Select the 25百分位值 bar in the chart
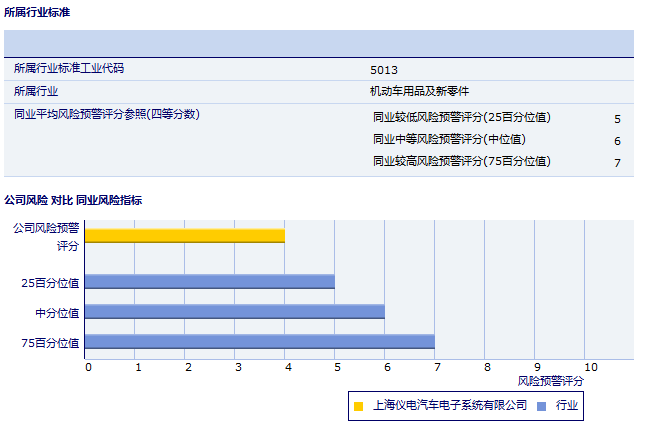The image size is (653, 427). (210, 281)
